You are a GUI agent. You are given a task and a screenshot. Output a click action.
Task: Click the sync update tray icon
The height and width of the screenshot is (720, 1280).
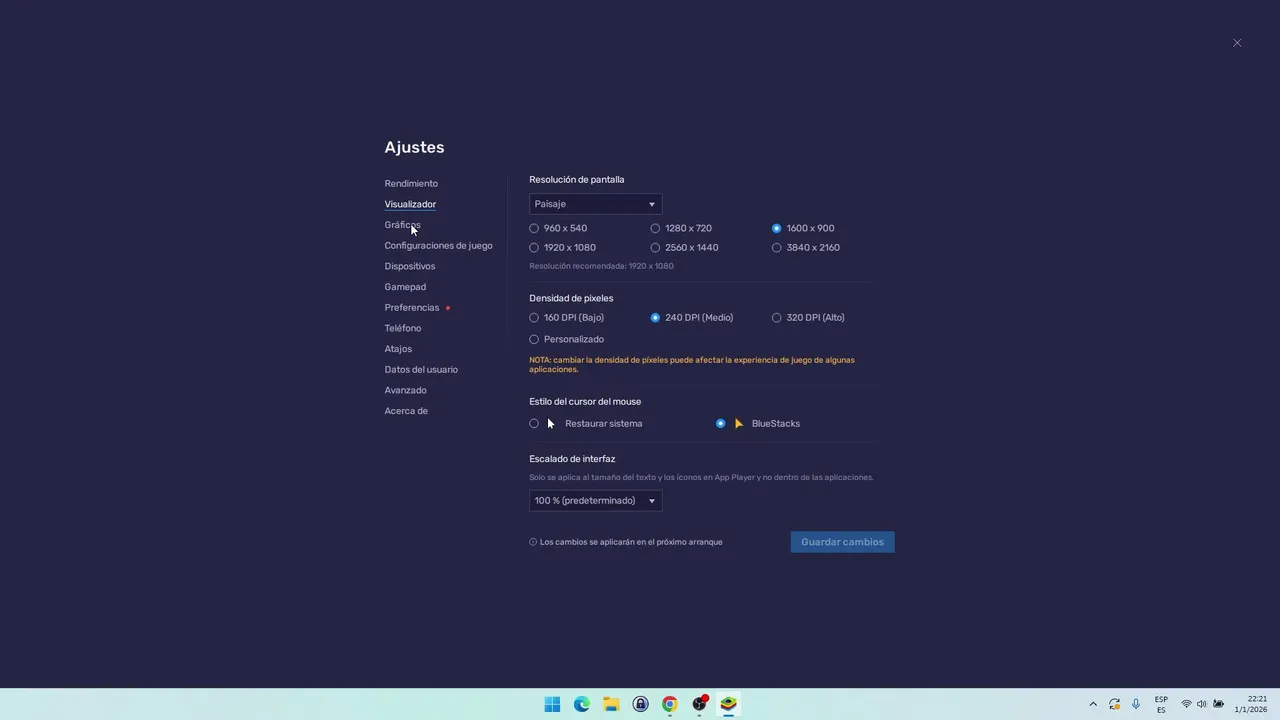tap(1114, 704)
